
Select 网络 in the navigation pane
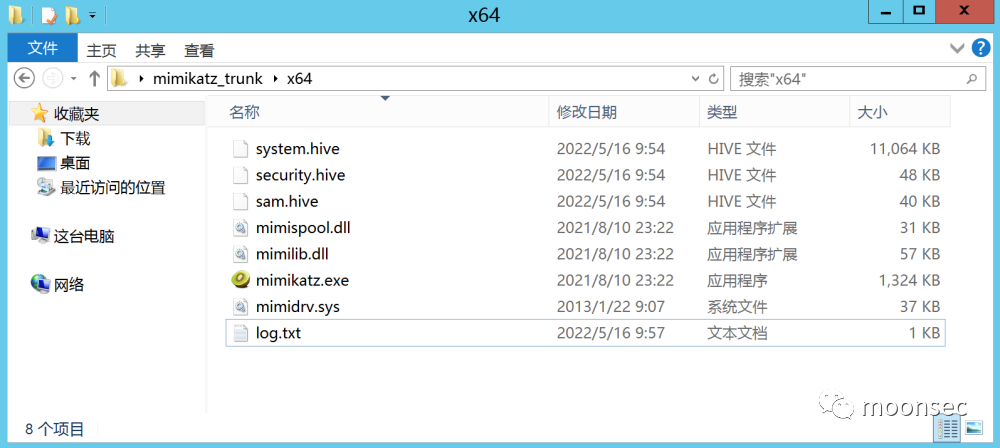(x=68, y=285)
